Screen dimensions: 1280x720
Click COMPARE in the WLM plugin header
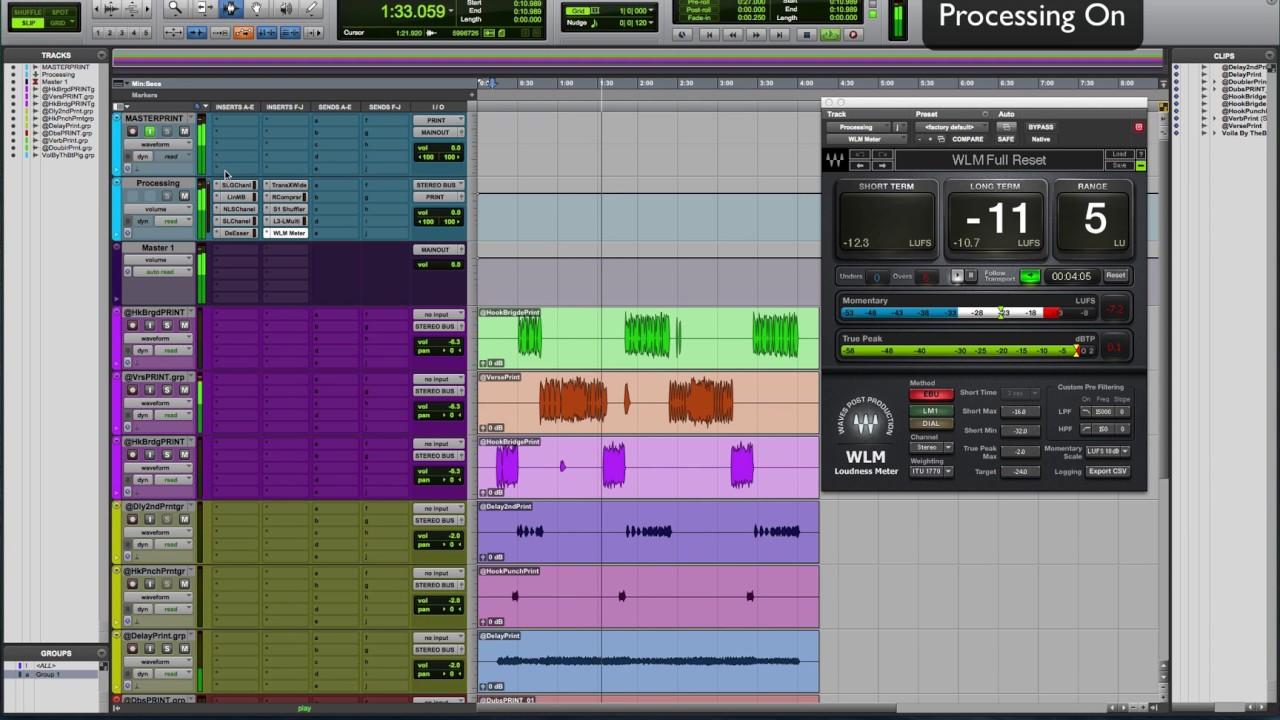(968, 139)
